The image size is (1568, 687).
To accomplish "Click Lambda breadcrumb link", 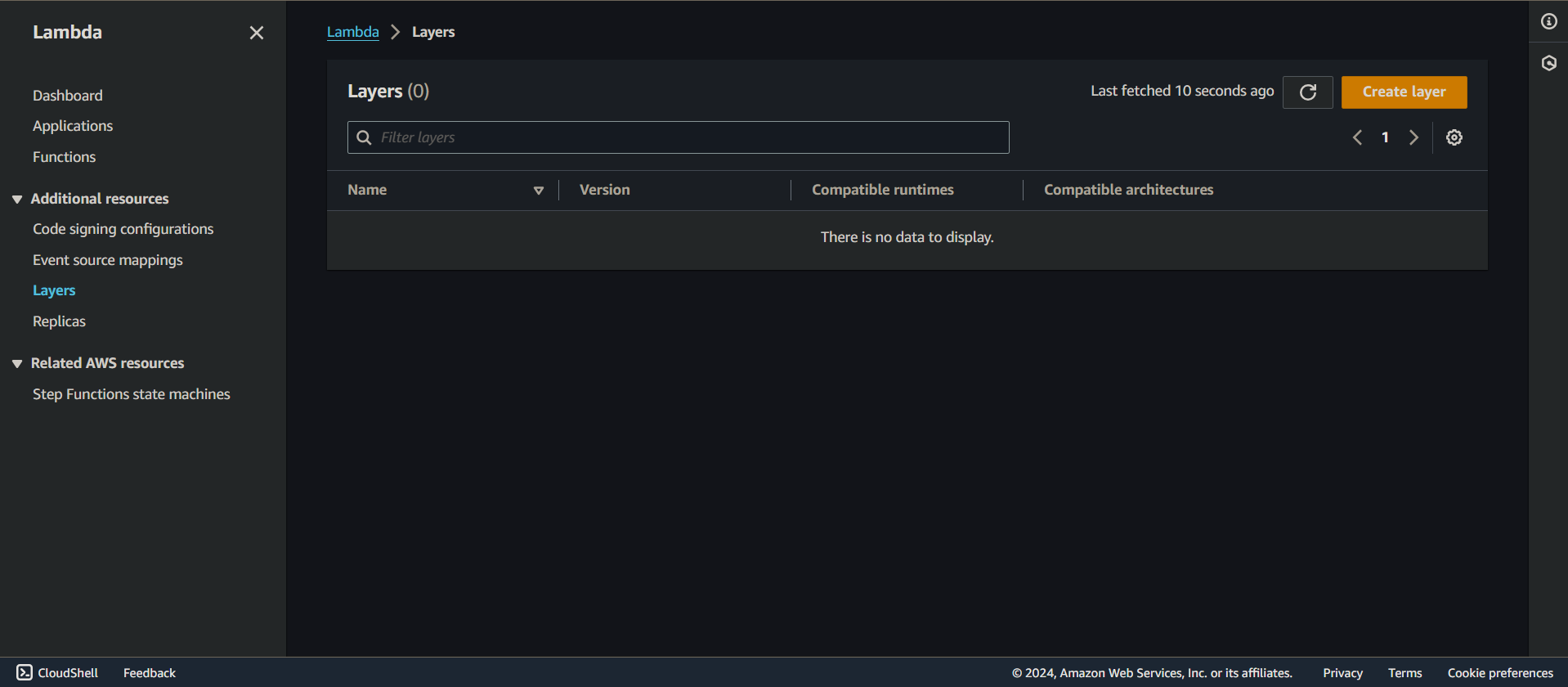I will point(353,32).
